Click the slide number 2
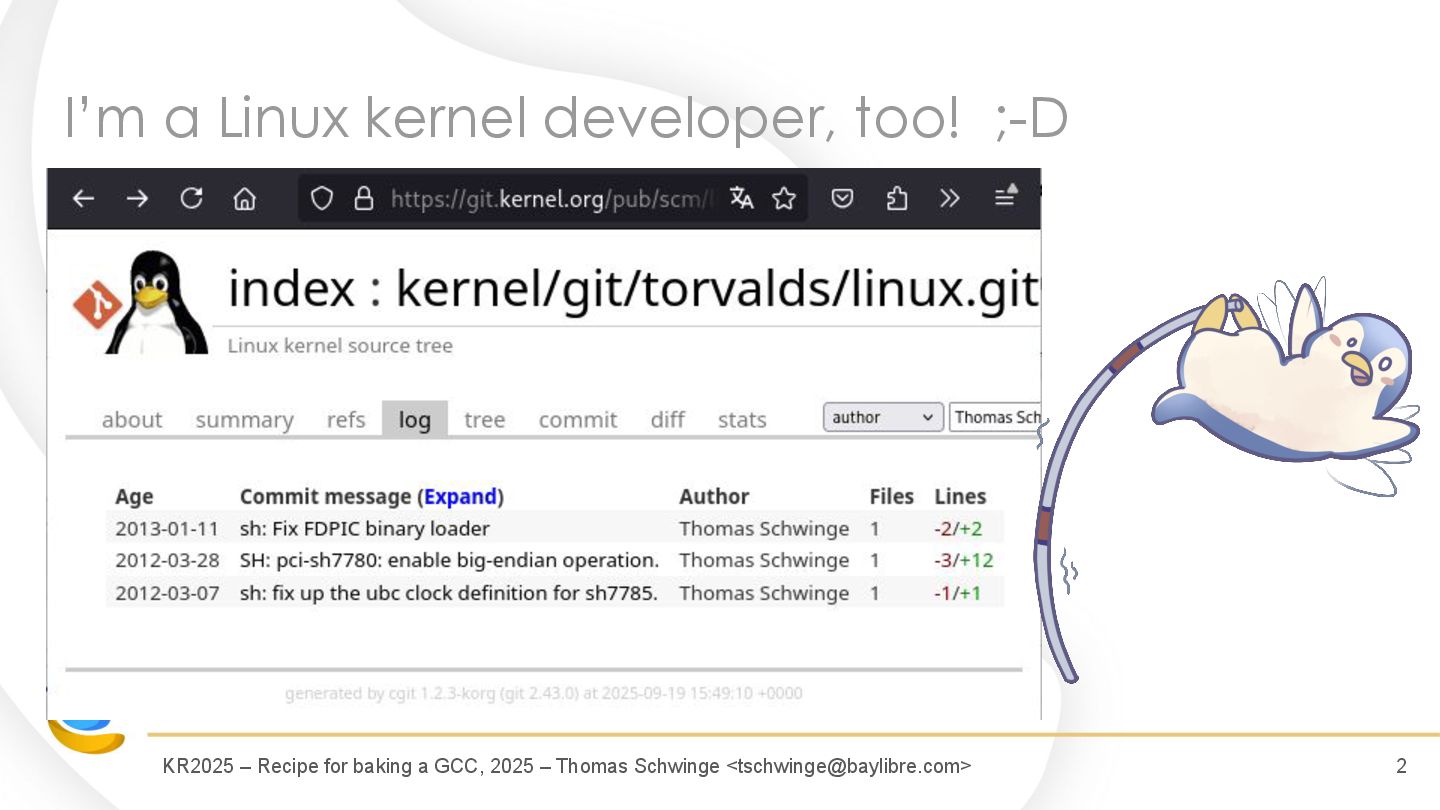Screen dimensions: 1440x810 click(1401, 766)
